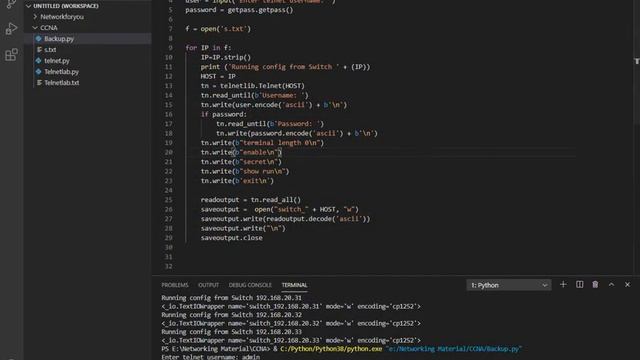Click the Python icon beside Backup.py
The image size is (640, 360).
click(39, 39)
